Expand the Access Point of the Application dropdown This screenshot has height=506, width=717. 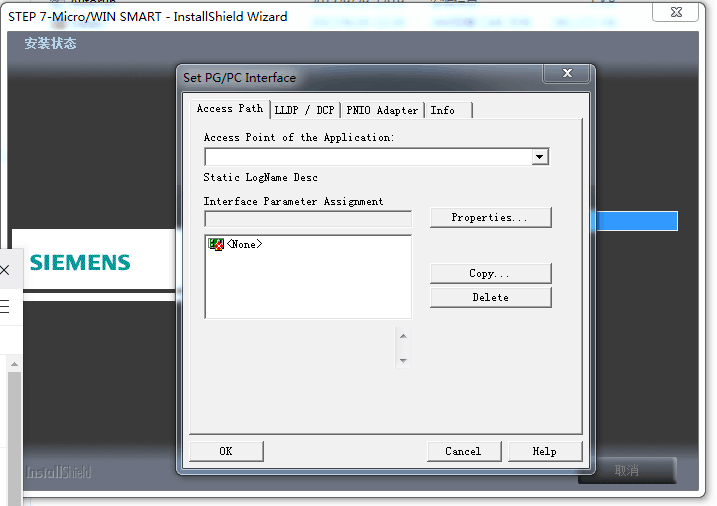pyautogui.click(x=540, y=157)
